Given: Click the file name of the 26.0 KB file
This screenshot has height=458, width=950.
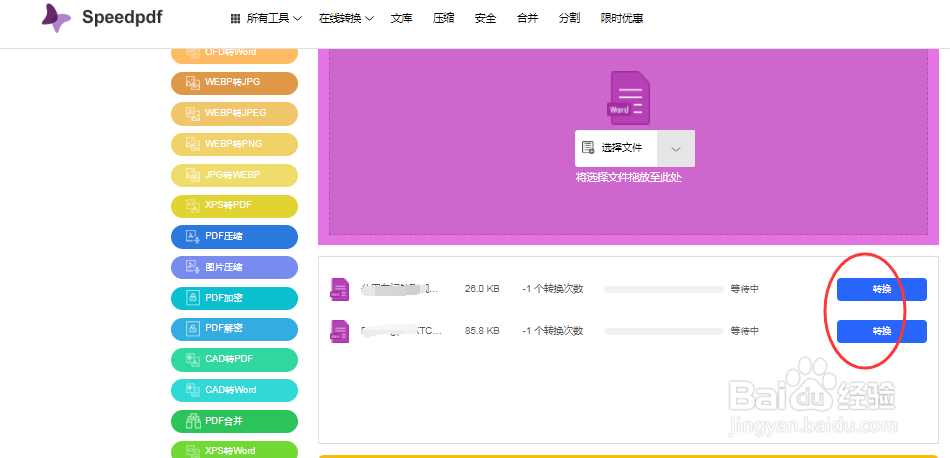Looking at the screenshot, I should point(401,290).
